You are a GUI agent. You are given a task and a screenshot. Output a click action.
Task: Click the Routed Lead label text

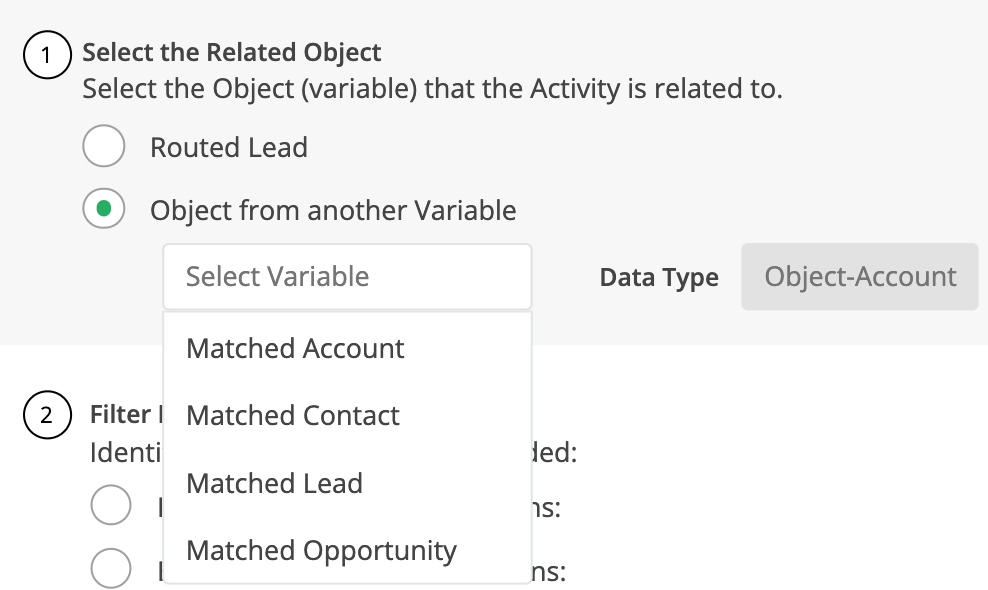point(228,147)
